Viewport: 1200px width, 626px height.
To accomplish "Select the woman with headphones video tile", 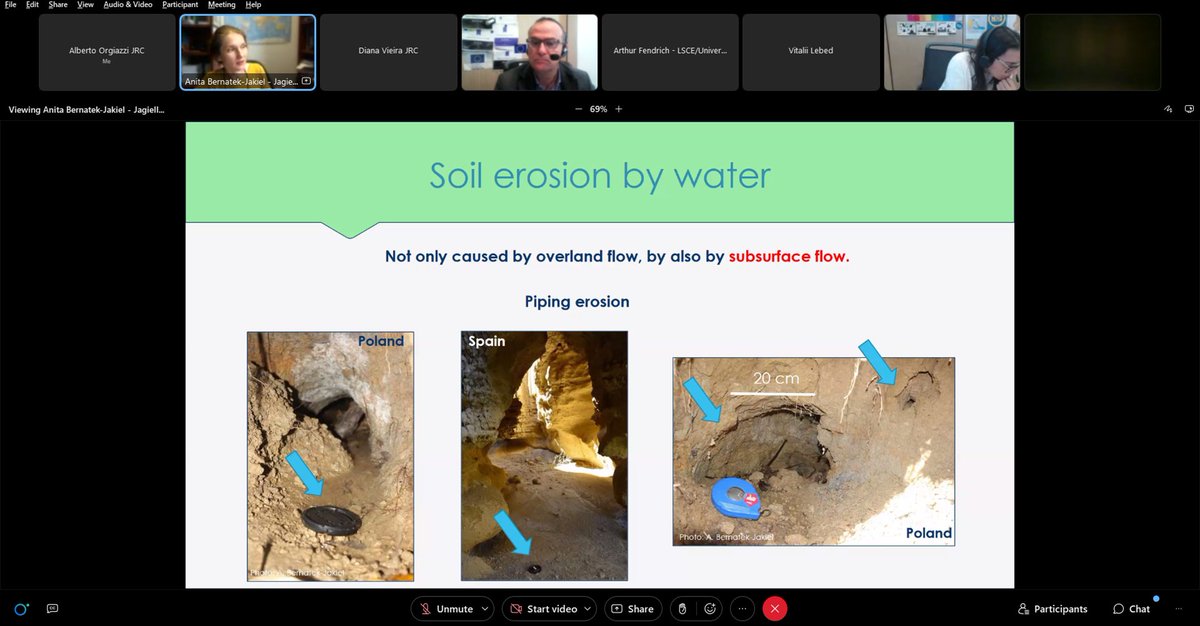I will pyautogui.click(x=952, y=52).
